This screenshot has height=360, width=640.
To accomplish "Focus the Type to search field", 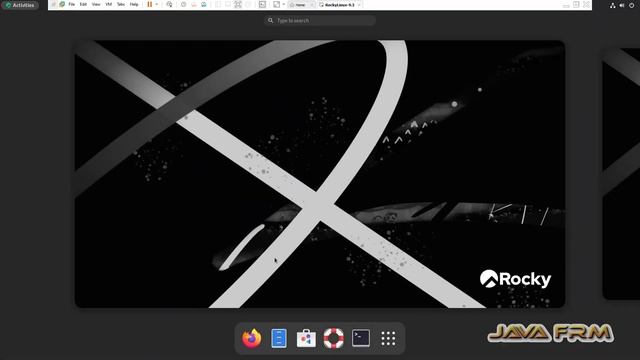I will coord(320,20).
